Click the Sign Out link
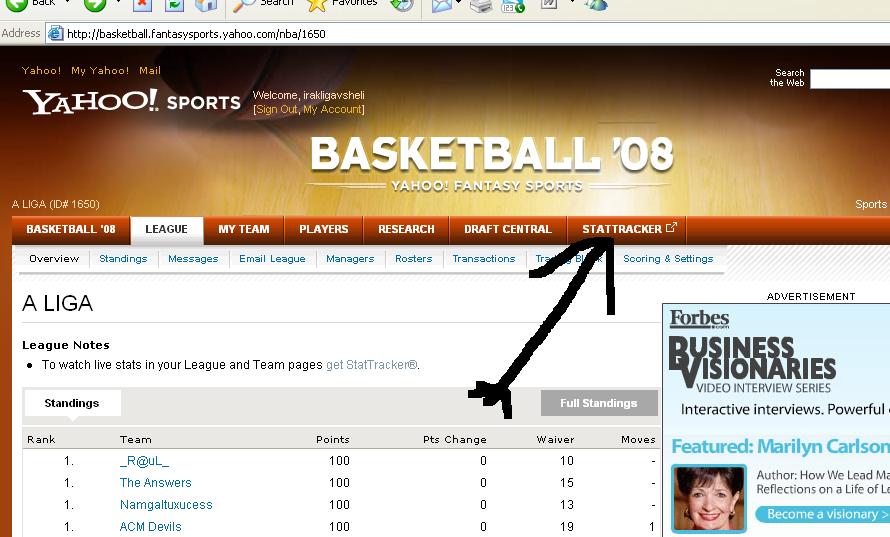 (x=277, y=109)
